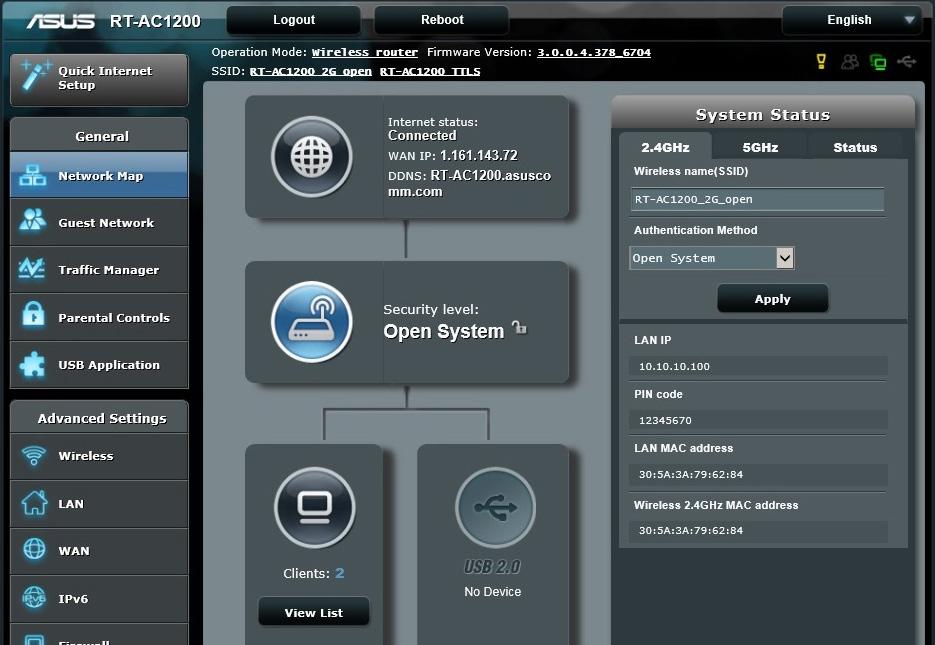Click the LAN house icon
The width and height of the screenshot is (935, 645).
[34, 503]
